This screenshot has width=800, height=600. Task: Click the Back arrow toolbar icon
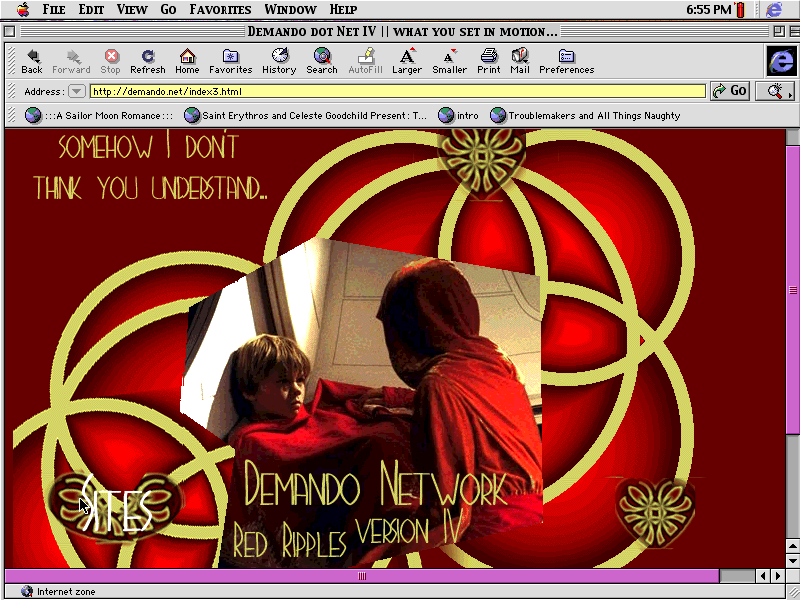pos(32,57)
